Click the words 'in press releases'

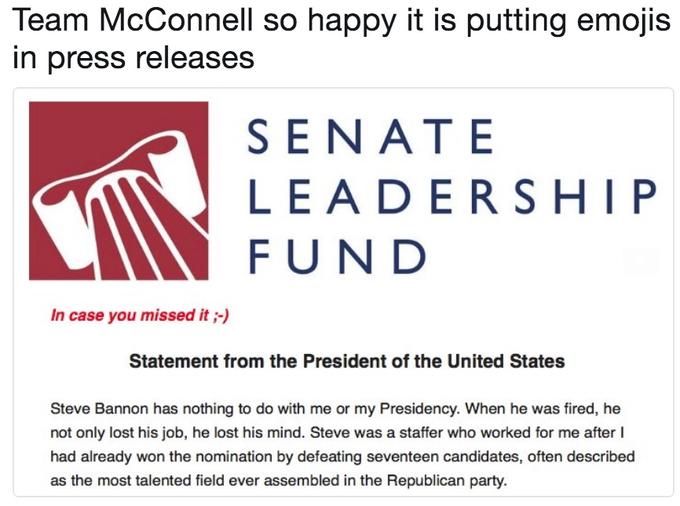coord(134,57)
